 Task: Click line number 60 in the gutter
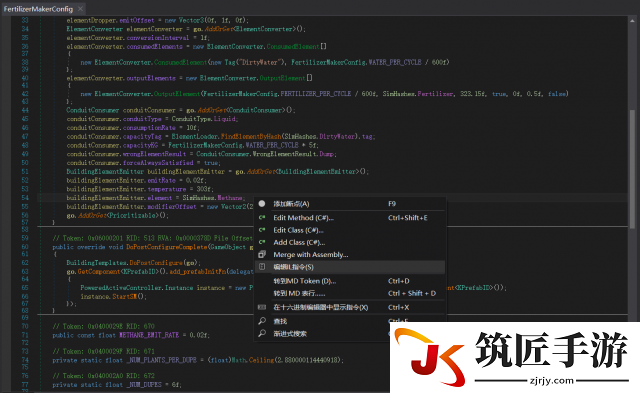pos(25,247)
